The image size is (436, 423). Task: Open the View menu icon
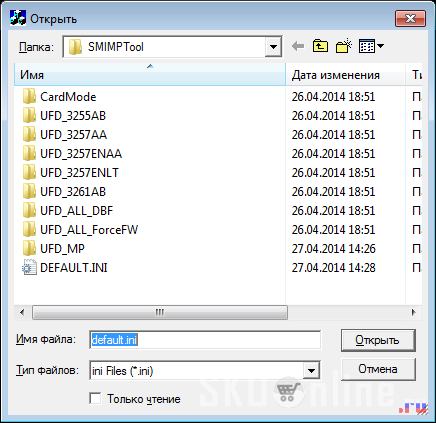click(367, 46)
